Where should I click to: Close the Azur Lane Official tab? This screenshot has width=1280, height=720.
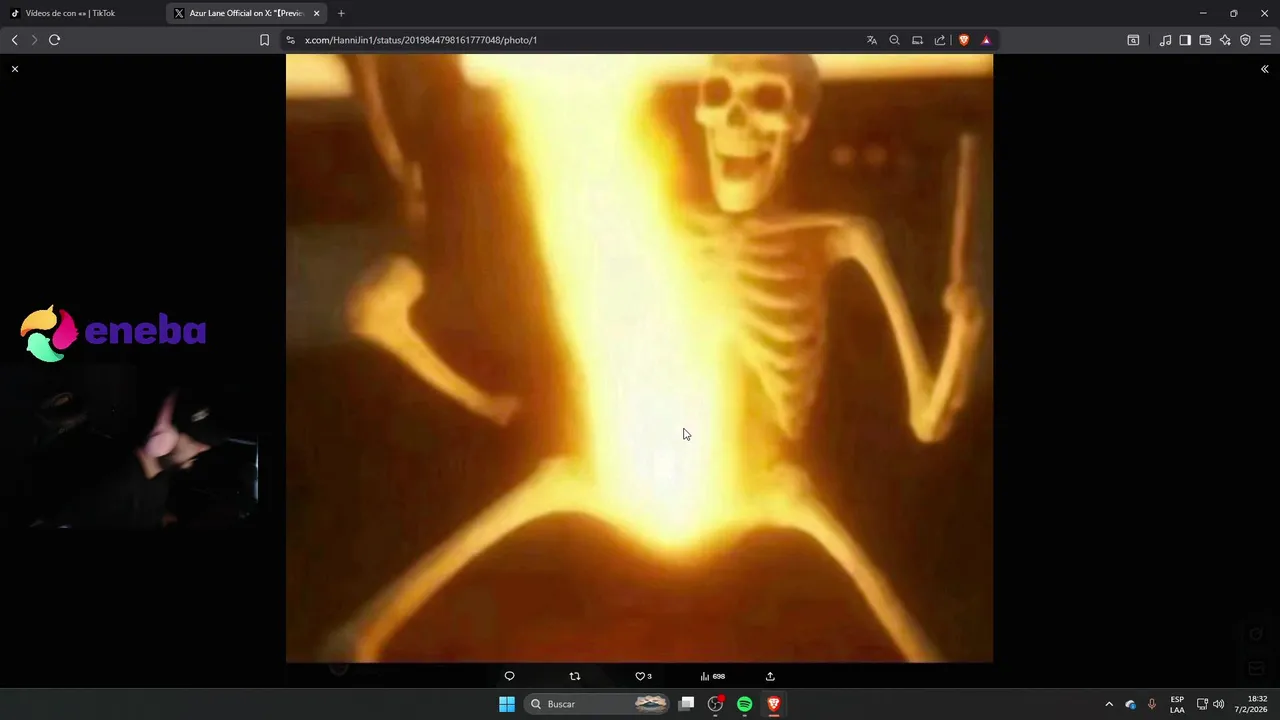click(x=317, y=13)
